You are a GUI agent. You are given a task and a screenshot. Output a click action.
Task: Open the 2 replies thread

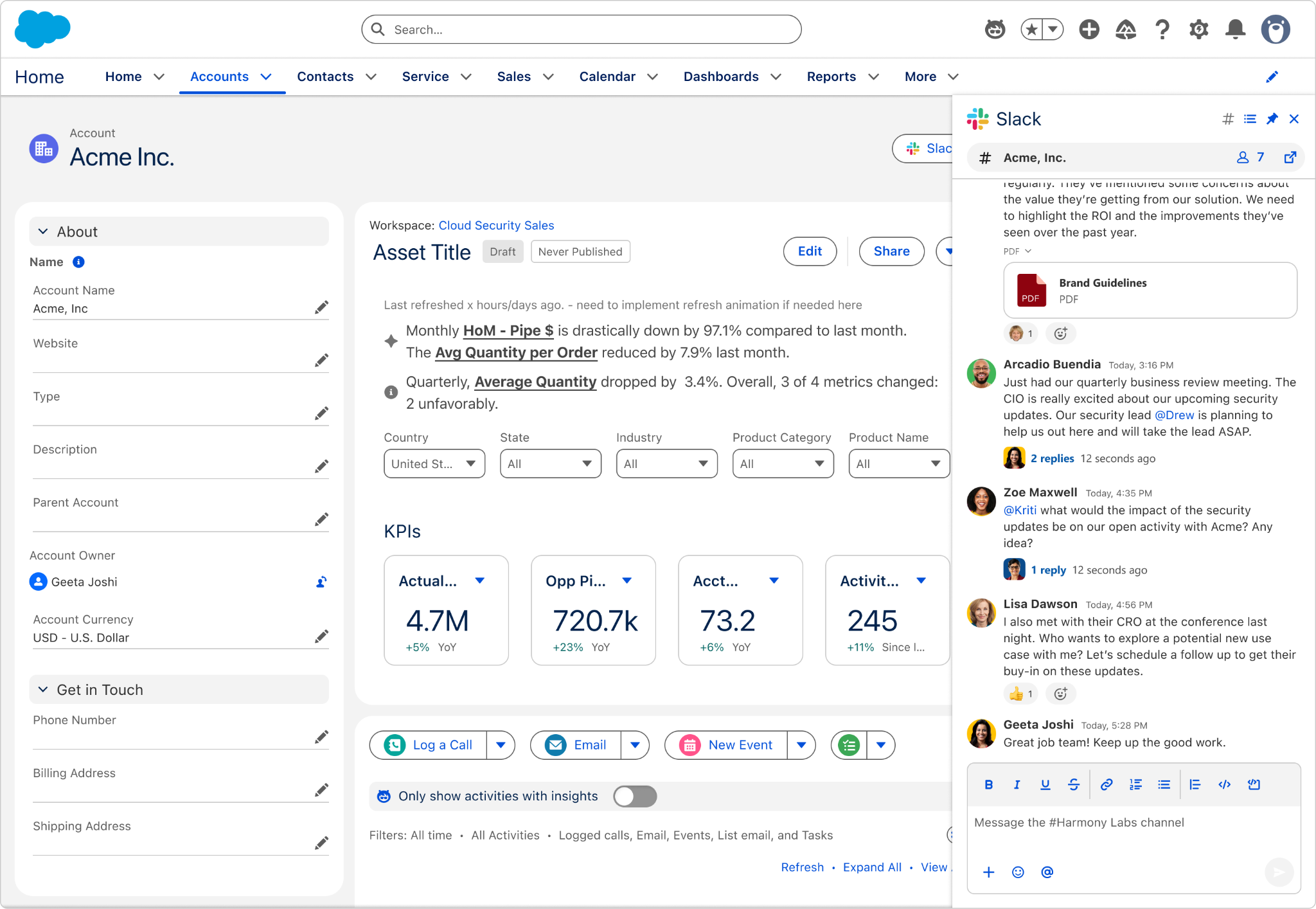[x=1052, y=458]
